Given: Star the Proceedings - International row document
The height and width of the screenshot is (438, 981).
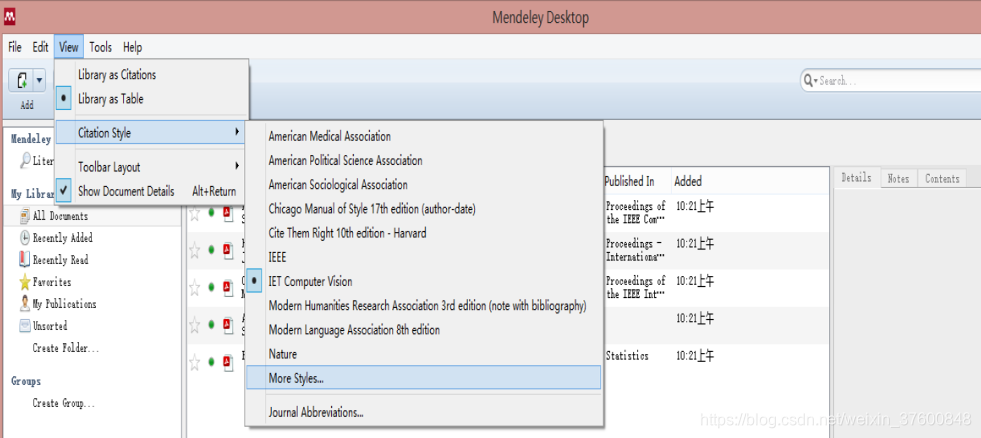Looking at the screenshot, I should pyautogui.click(x=195, y=251).
